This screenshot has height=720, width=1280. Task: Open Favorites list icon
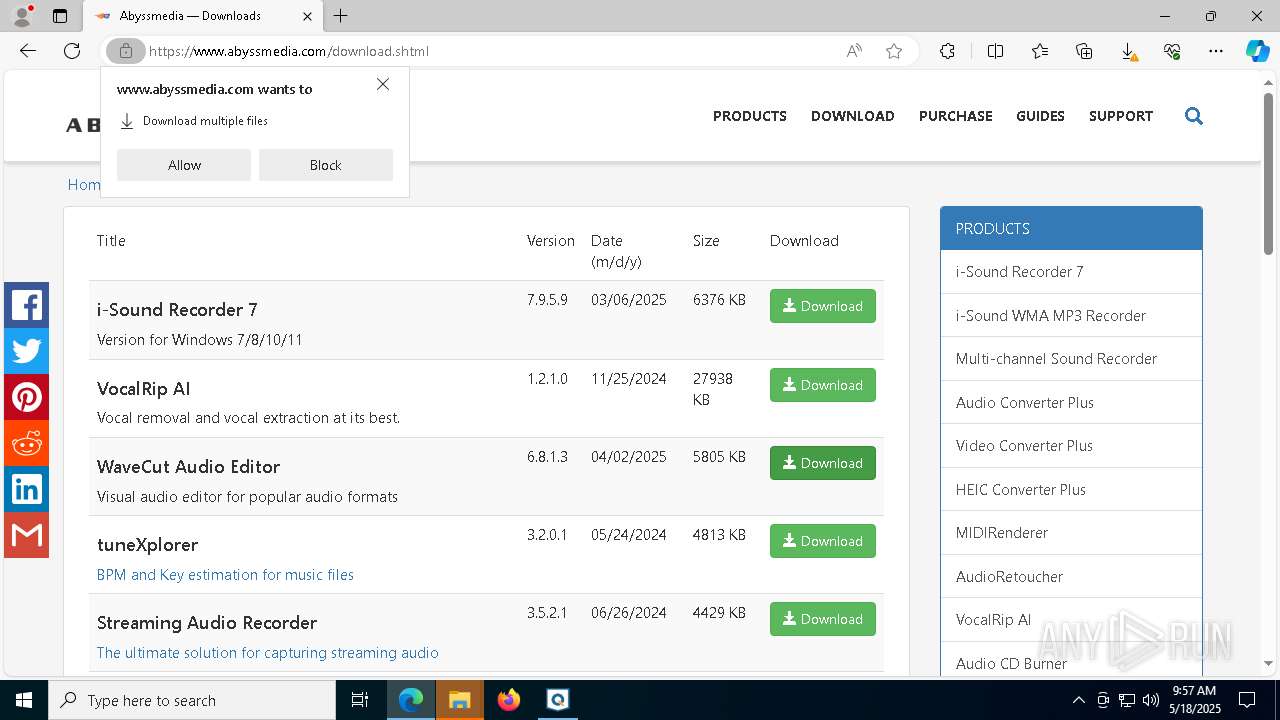coord(1040,51)
